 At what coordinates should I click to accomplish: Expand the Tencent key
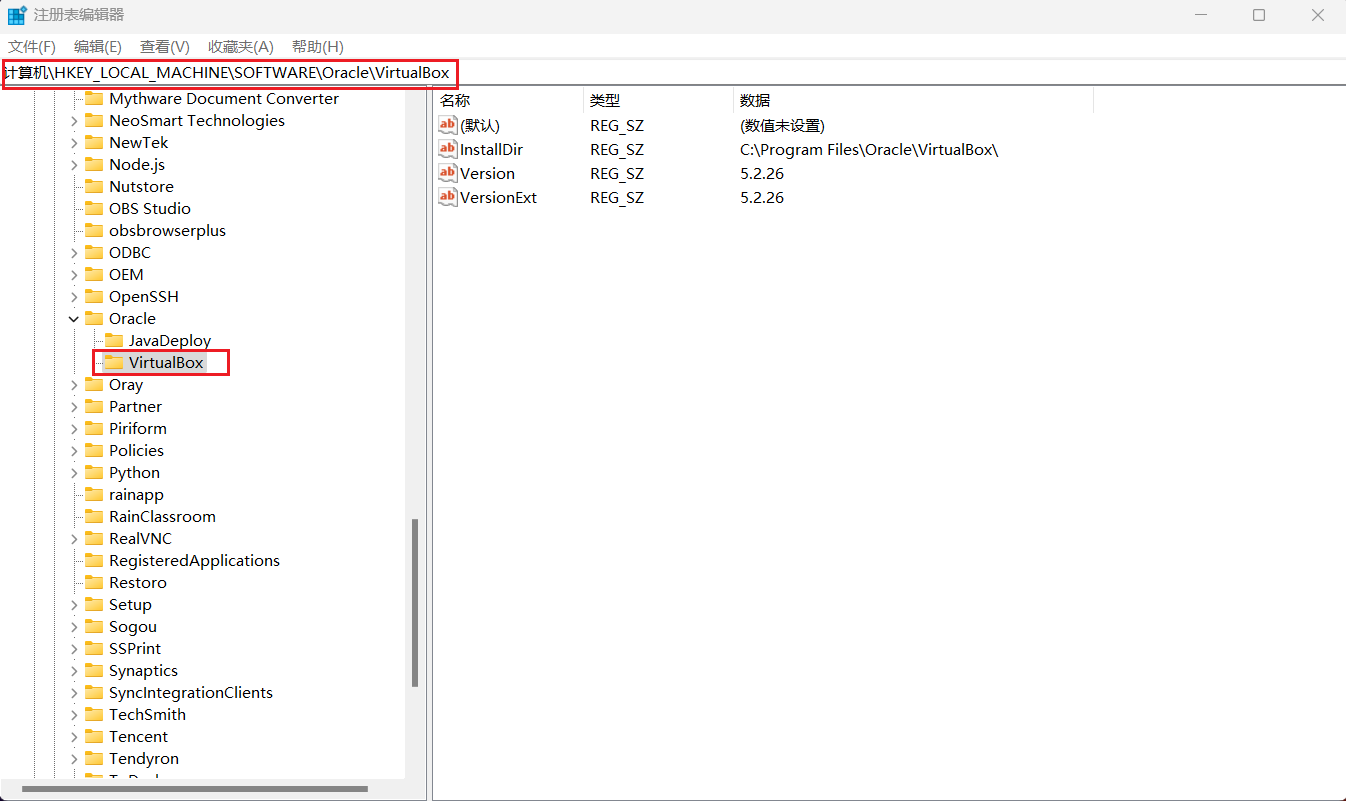click(x=73, y=736)
